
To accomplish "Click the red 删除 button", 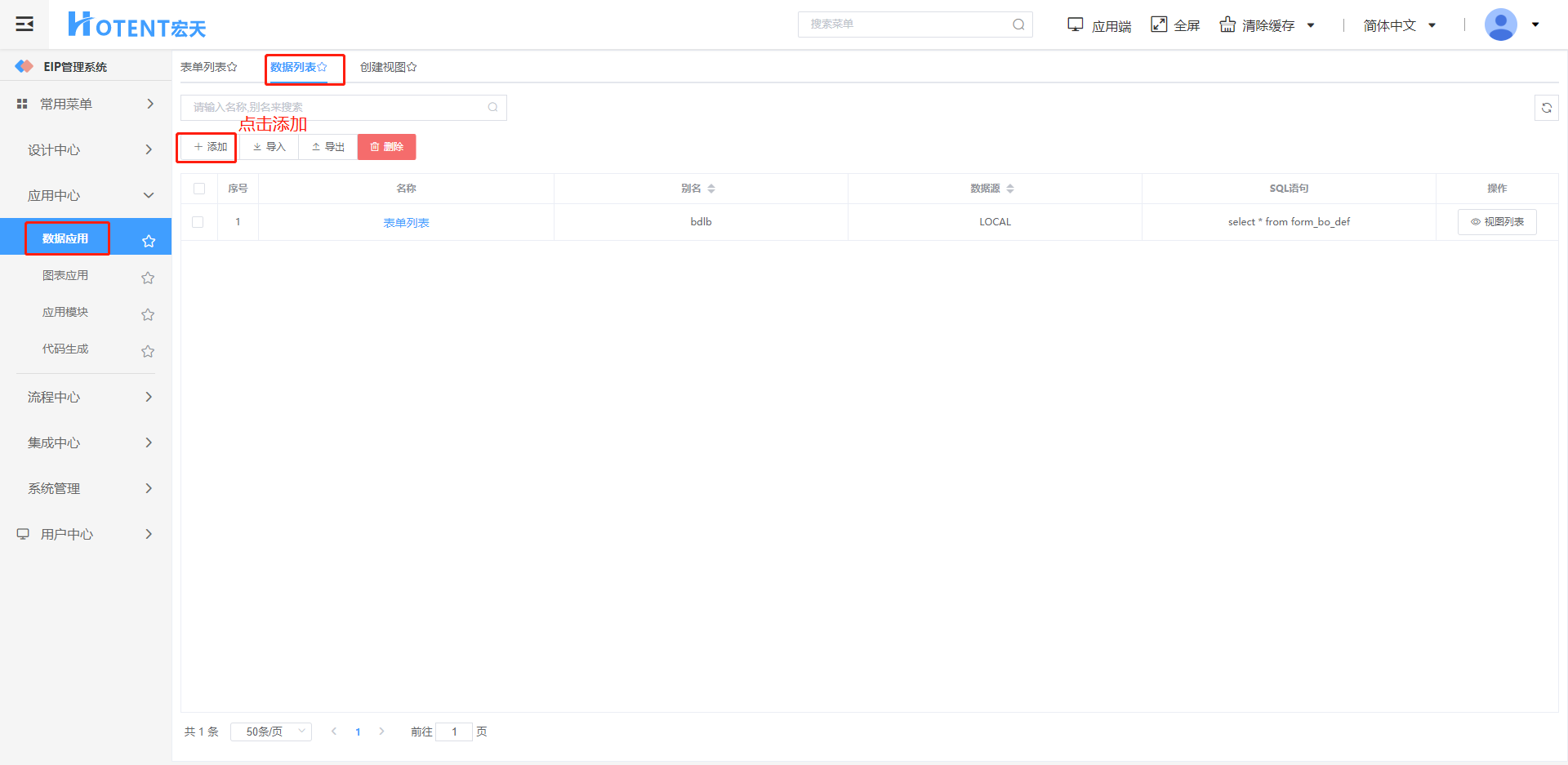I will click(386, 147).
